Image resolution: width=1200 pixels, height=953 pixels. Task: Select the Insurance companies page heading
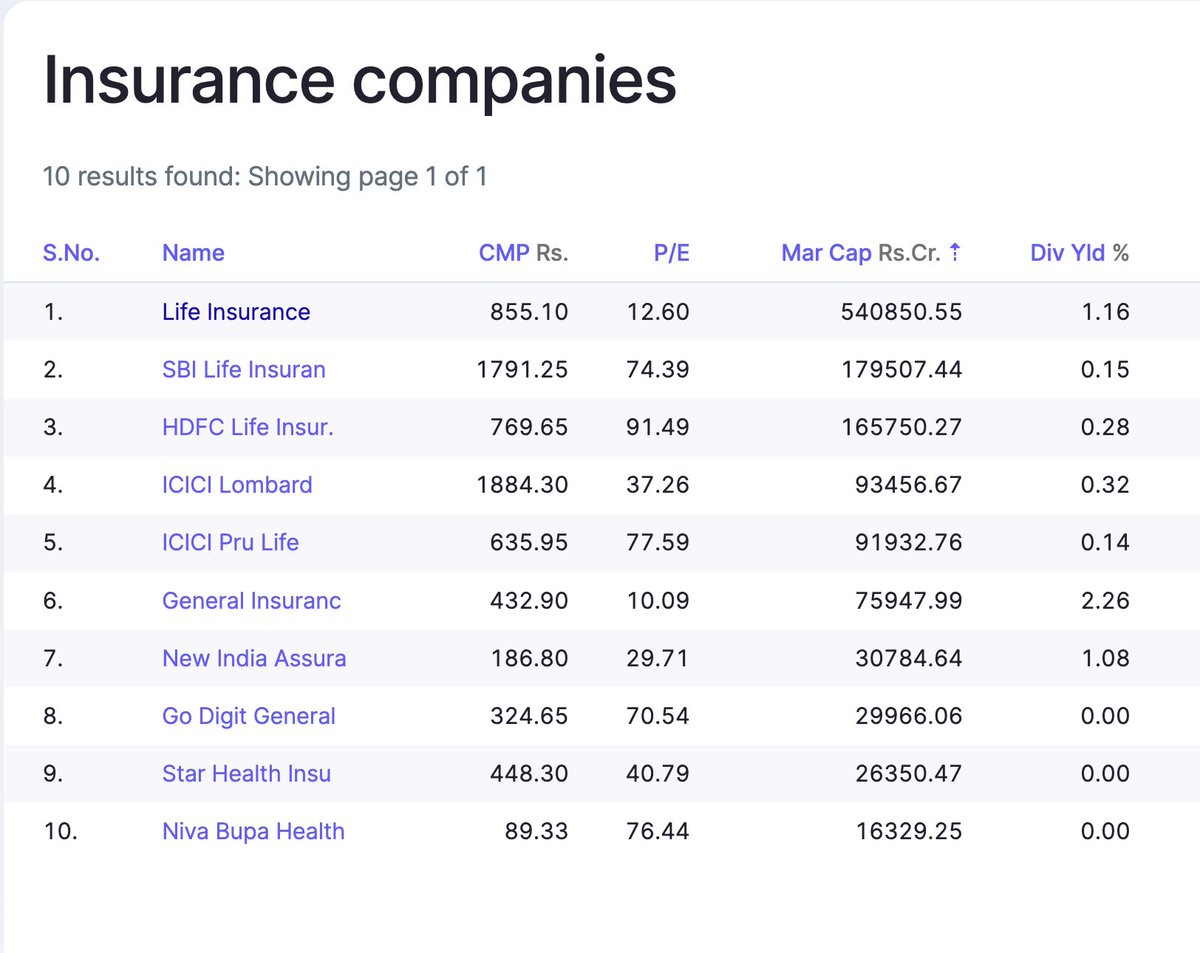(x=360, y=82)
